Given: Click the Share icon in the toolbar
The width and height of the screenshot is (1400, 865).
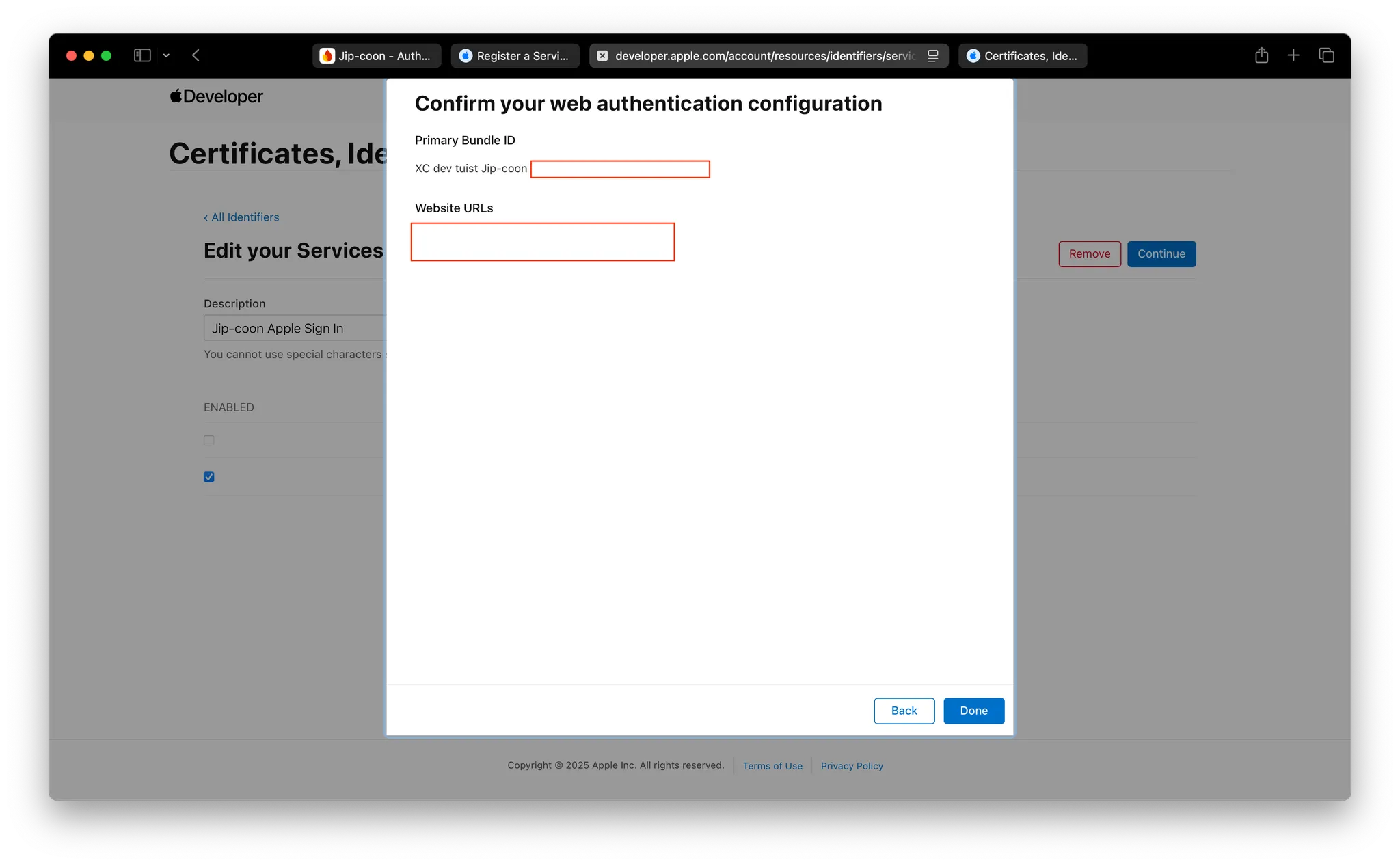Looking at the screenshot, I should [x=1261, y=55].
